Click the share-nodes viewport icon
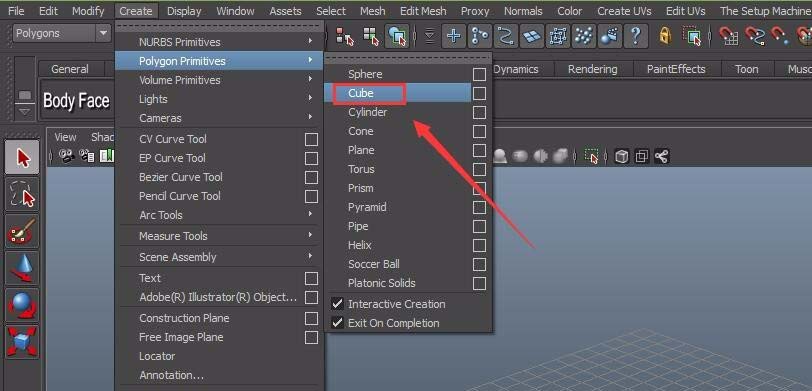The height and width of the screenshot is (391, 812). coord(661,156)
